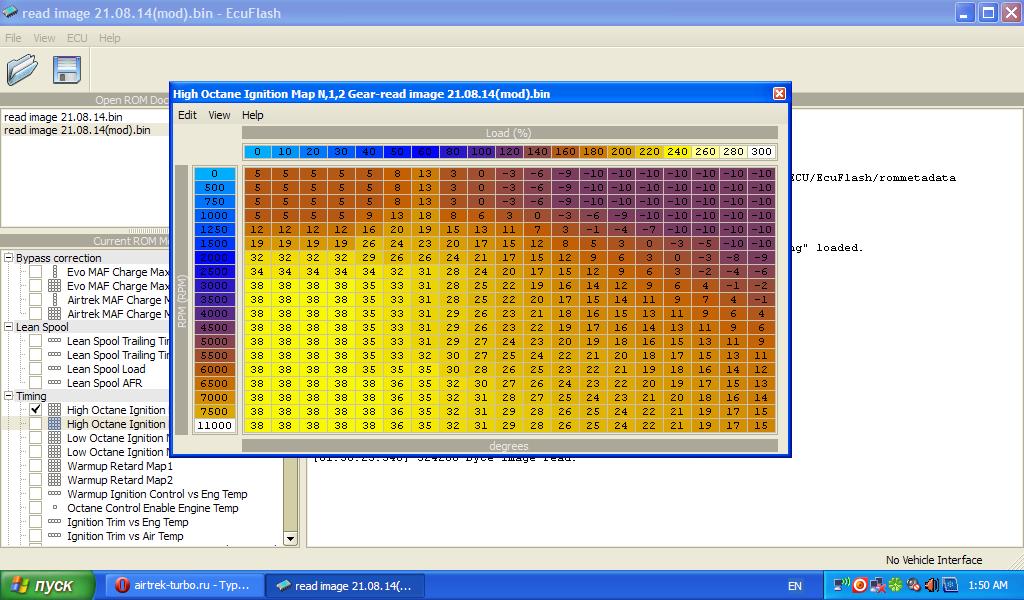The width and height of the screenshot is (1024, 600).
Task: Enable the Lean Spool AFR checkbox
Action: coord(36,383)
